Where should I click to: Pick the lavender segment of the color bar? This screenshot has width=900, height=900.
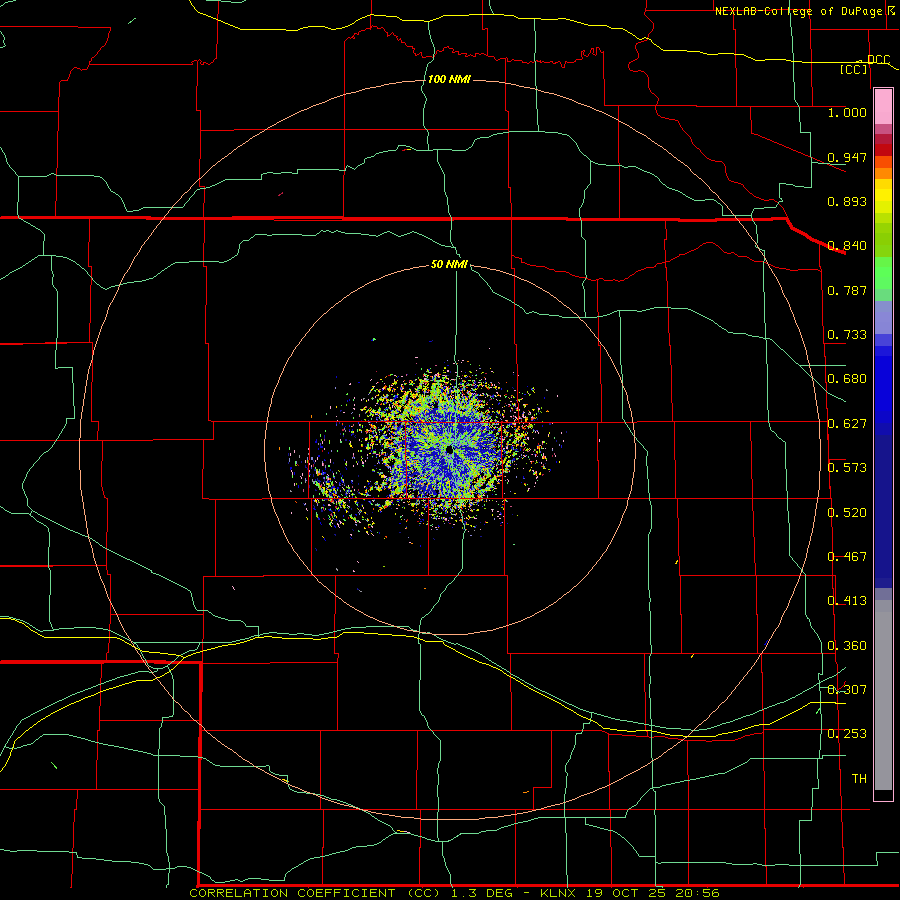tap(883, 318)
